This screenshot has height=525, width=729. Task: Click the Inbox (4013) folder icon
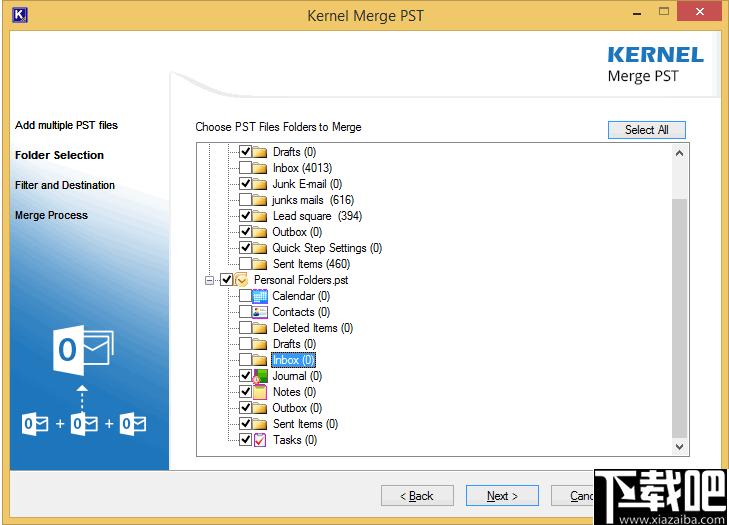pyautogui.click(x=259, y=168)
